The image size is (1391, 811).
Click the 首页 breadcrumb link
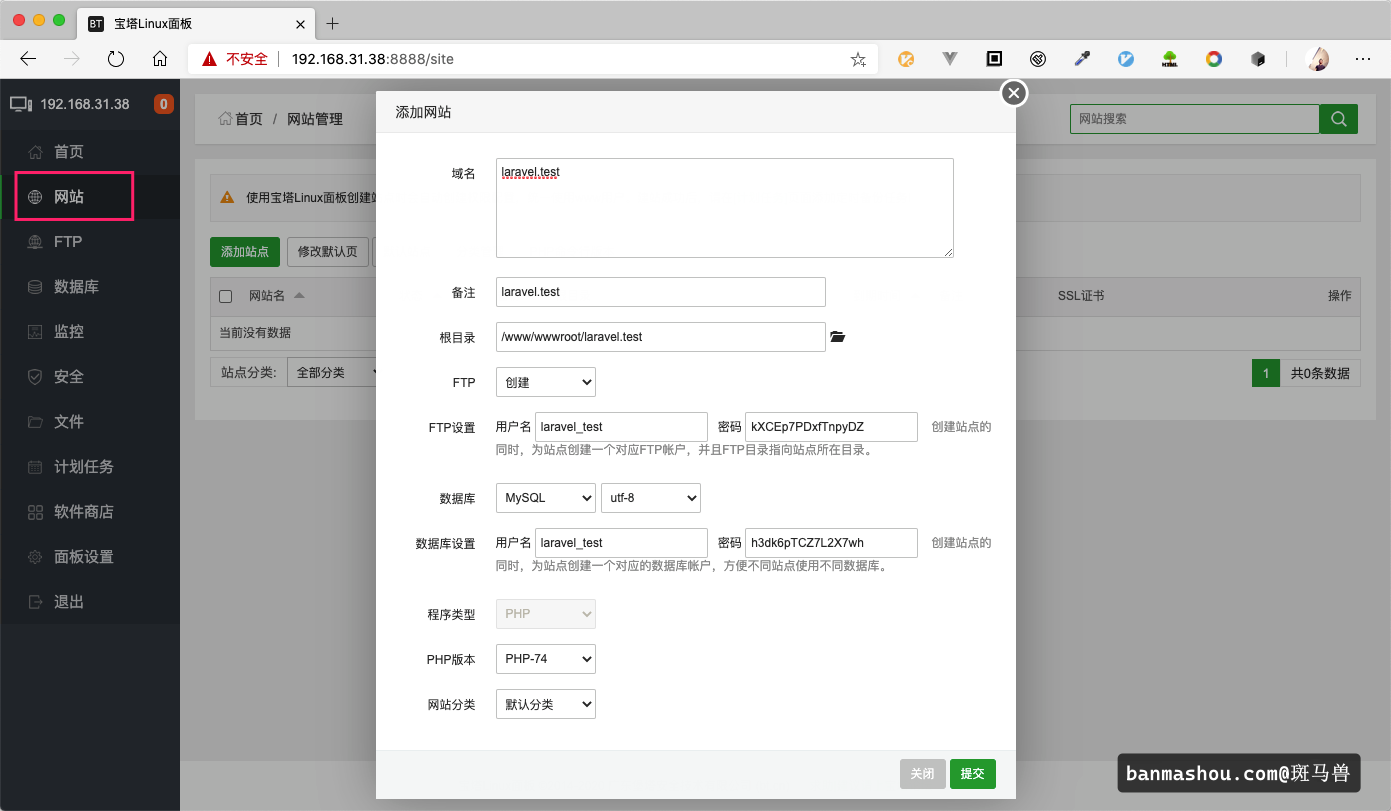(x=241, y=119)
